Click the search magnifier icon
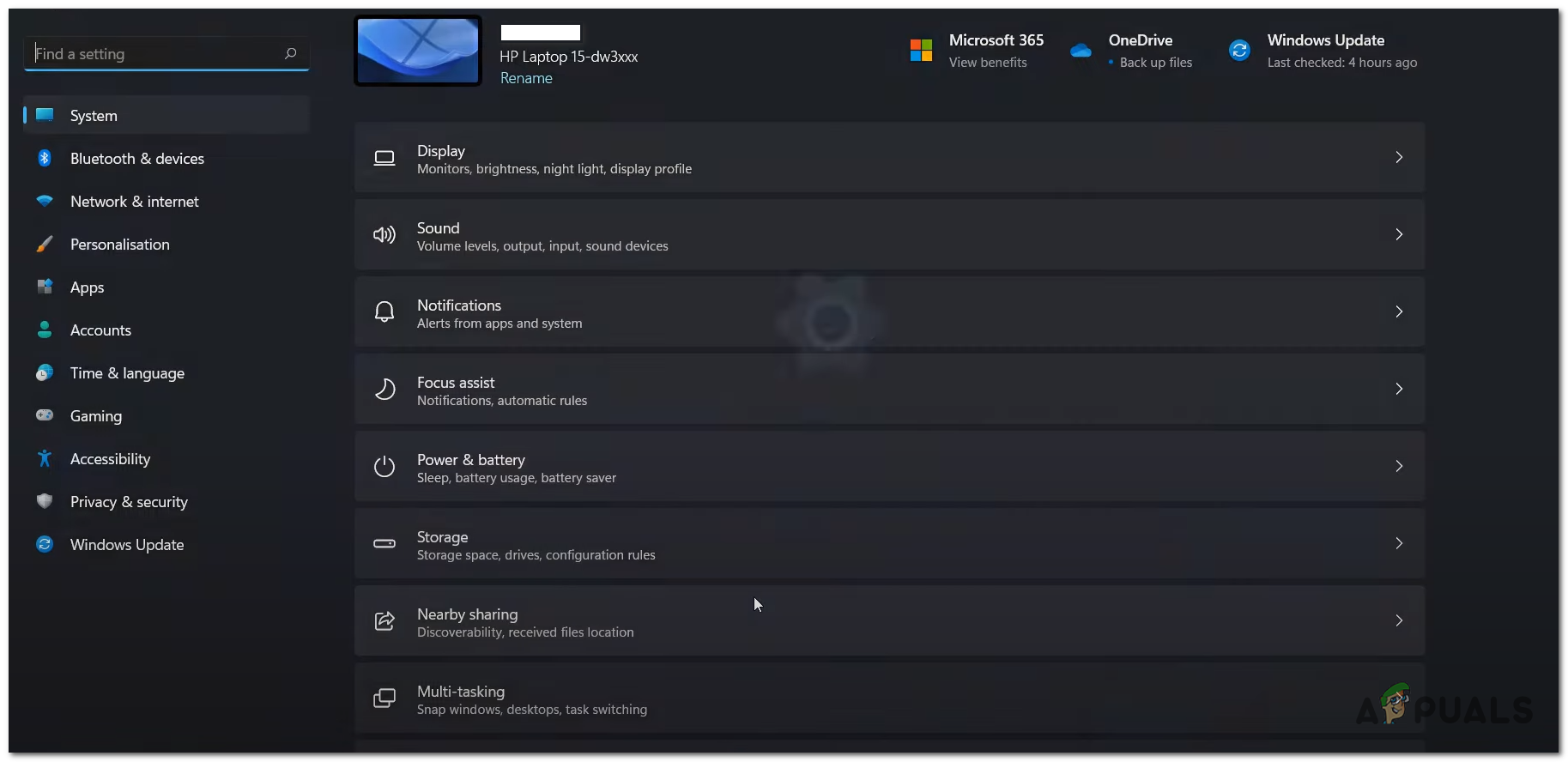The height and width of the screenshot is (762, 1568). [291, 53]
